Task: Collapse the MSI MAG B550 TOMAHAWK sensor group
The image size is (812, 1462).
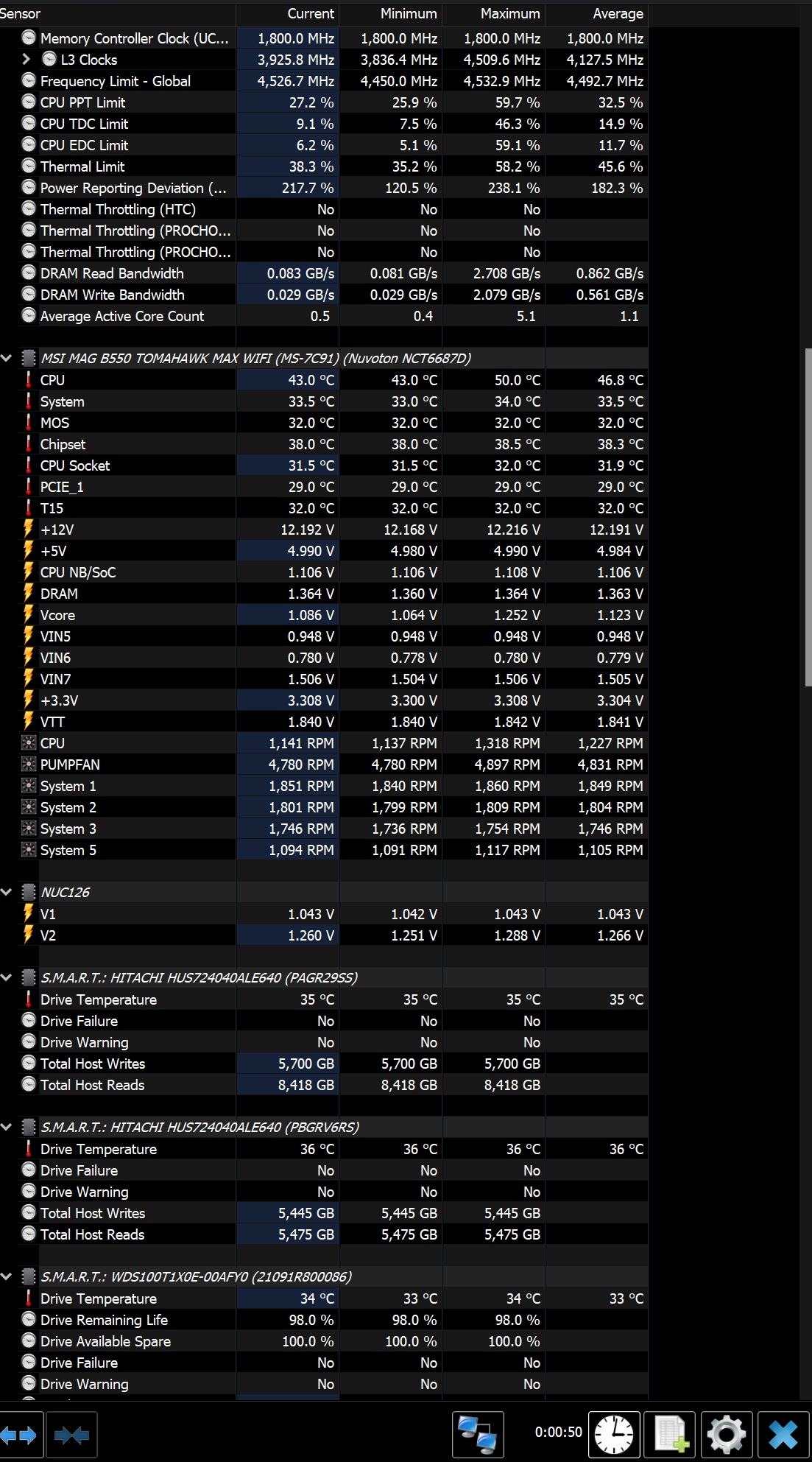Action: point(7,358)
